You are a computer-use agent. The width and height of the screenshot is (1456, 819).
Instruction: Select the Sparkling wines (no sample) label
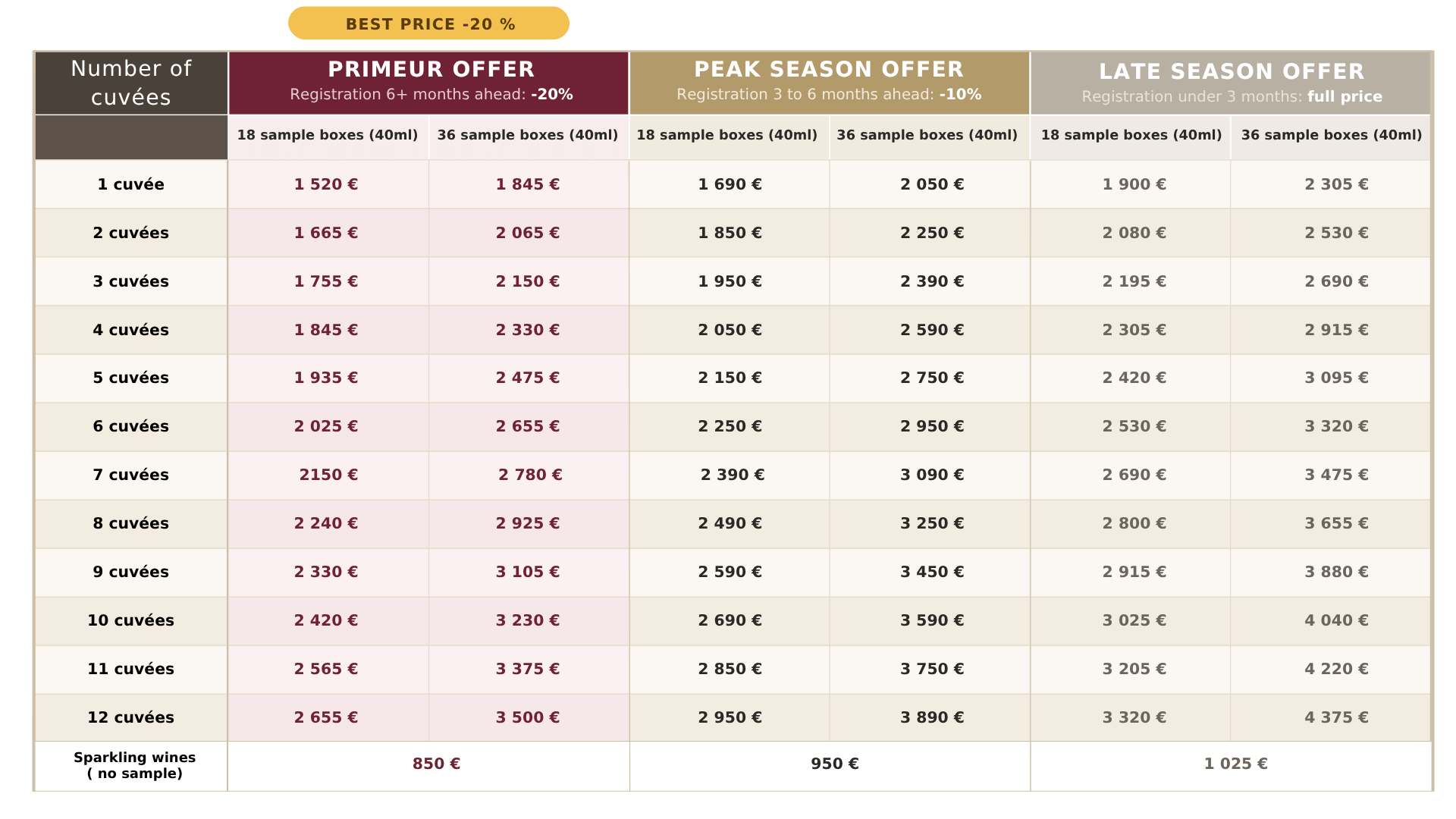pos(135,765)
